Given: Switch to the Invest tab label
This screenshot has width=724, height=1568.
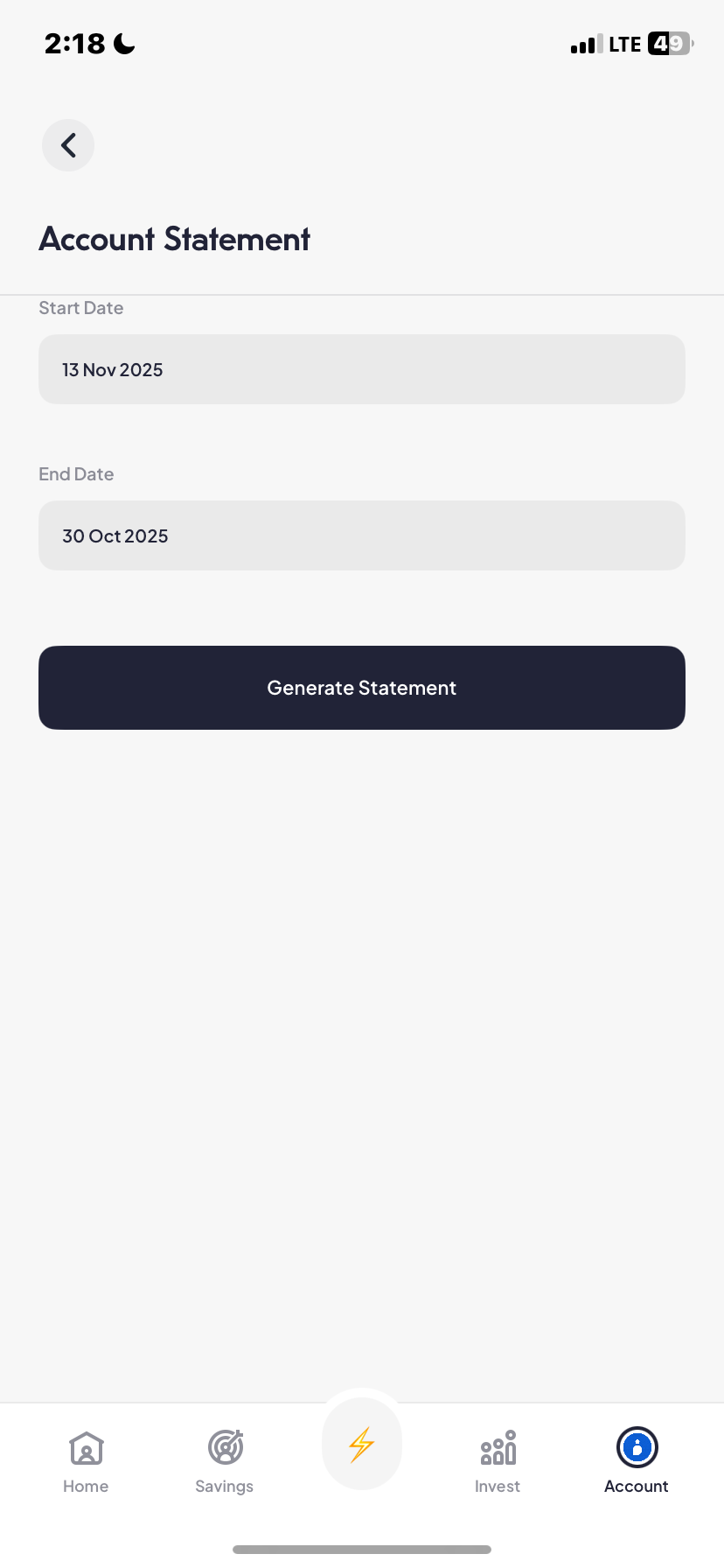Looking at the screenshot, I should 498,1486.
